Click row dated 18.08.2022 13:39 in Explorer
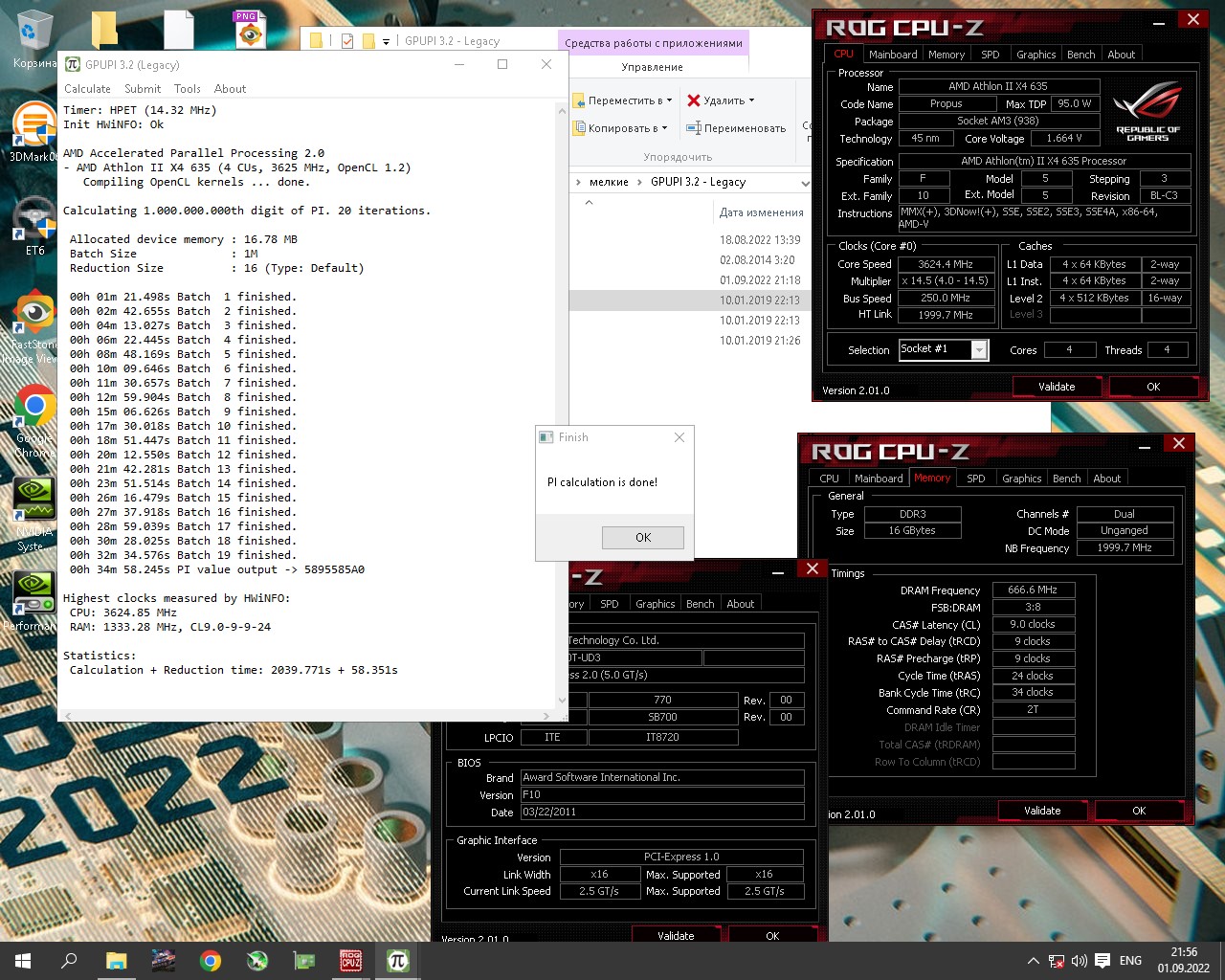This screenshot has width=1225, height=980. click(688, 240)
